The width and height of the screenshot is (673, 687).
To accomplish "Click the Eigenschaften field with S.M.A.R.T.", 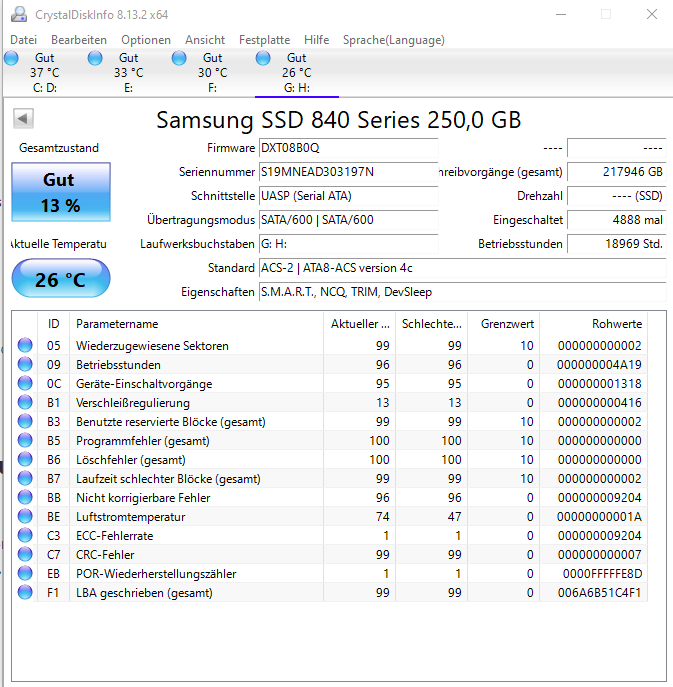I will [x=463, y=292].
